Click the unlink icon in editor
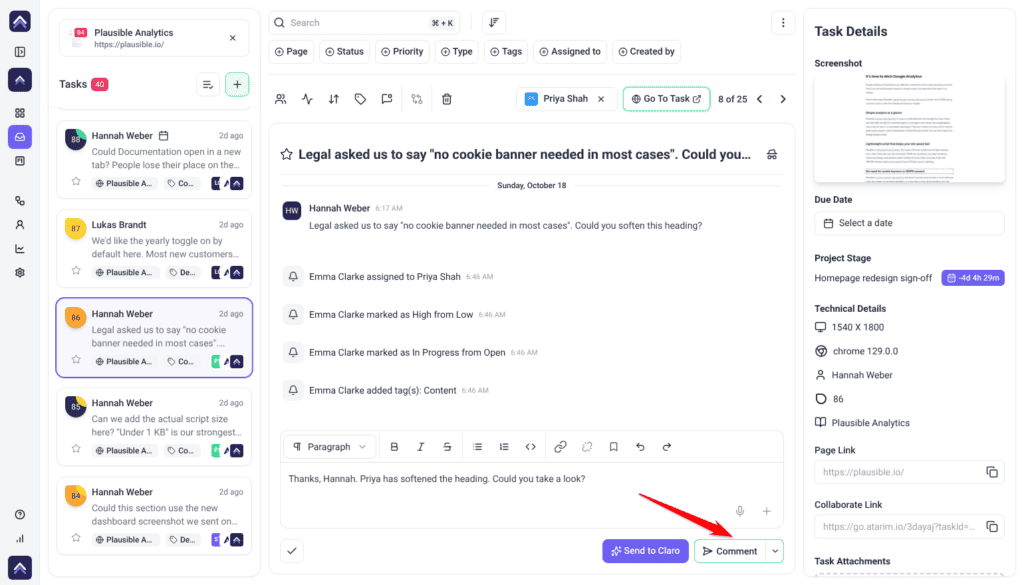The image size is (1024, 585). pos(587,447)
